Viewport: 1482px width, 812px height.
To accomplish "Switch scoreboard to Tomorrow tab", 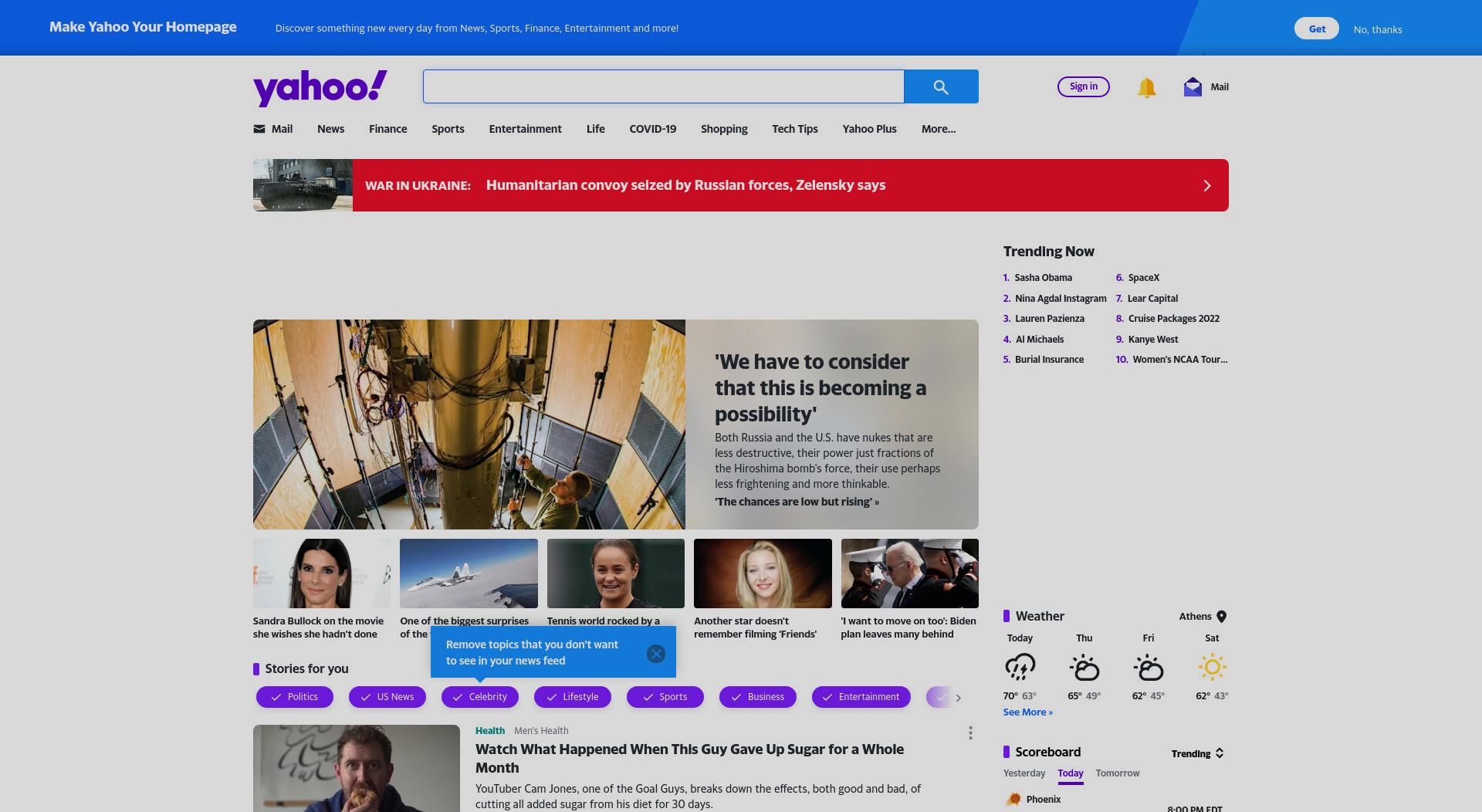I will (1118, 773).
